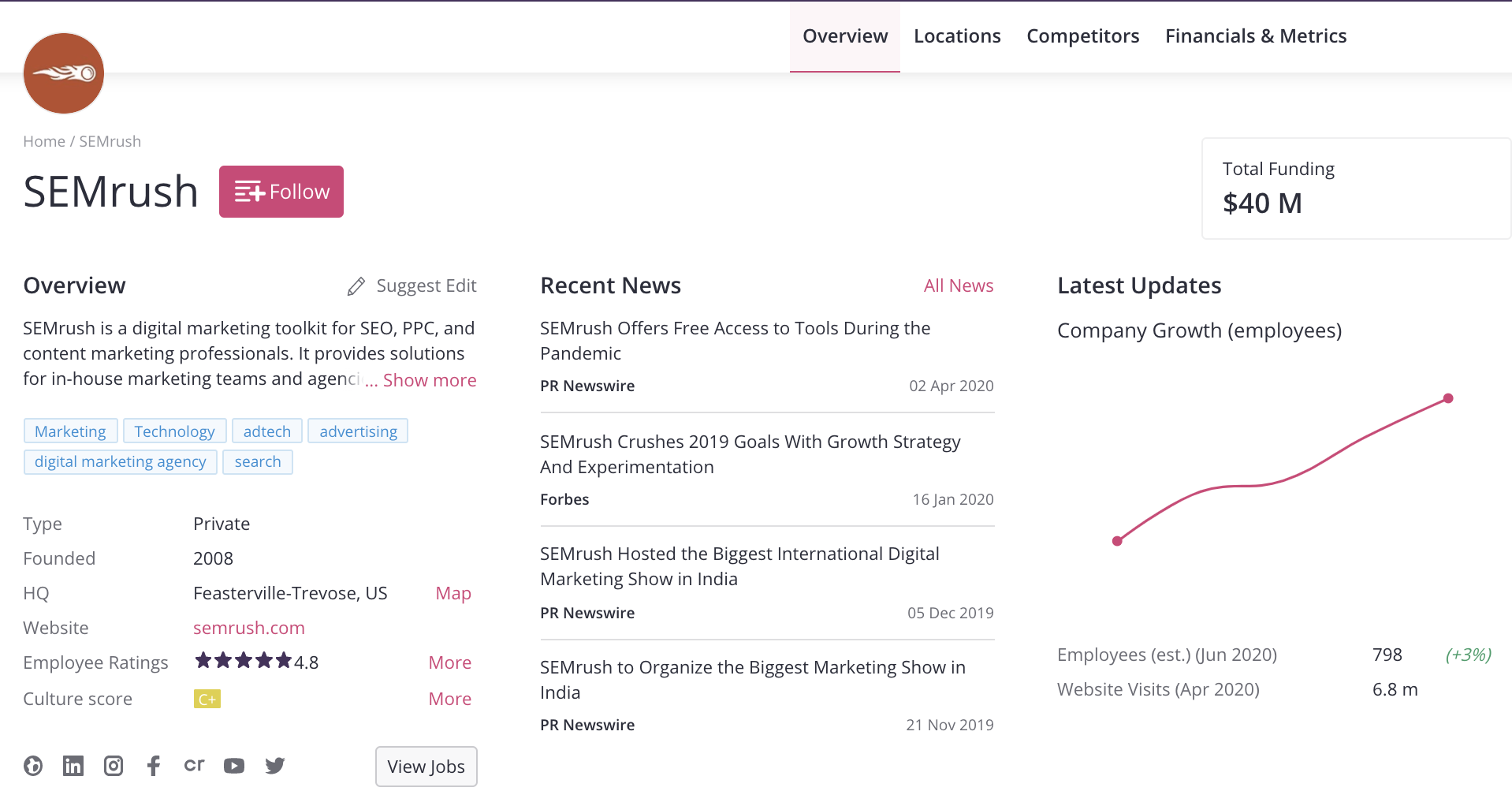Image resolution: width=1512 pixels, height=806 pixels.
Task: Open the Facebook page icon
Action: pos(154,766)
